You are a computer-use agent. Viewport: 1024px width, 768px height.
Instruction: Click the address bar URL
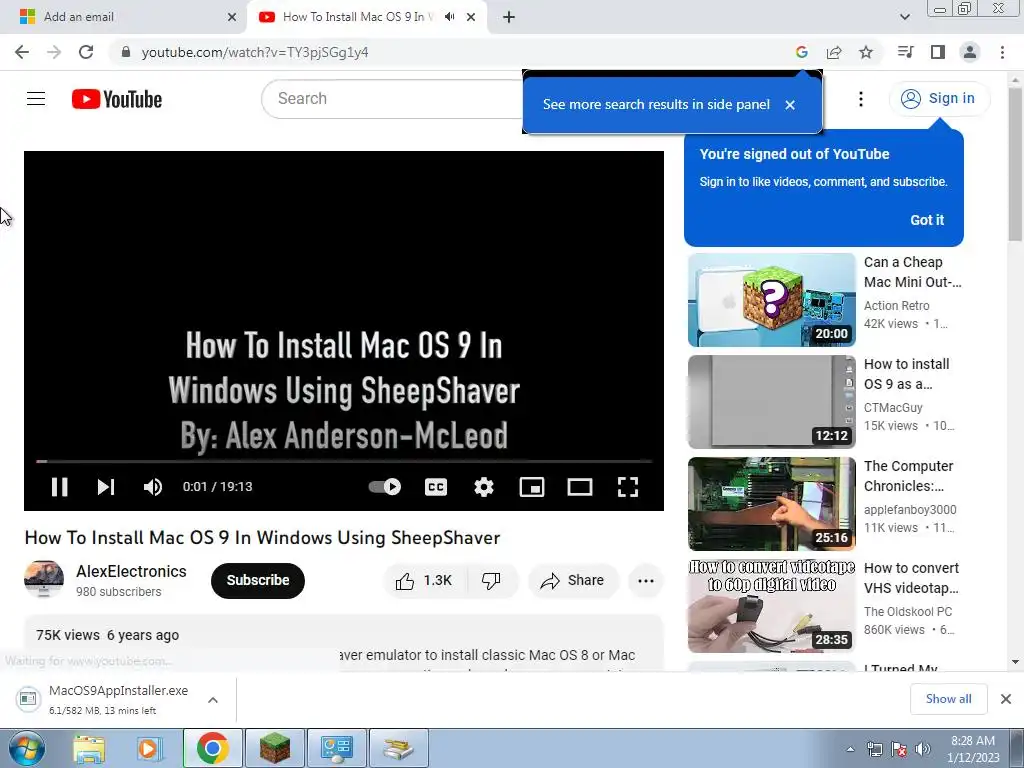tap(255, 52)
